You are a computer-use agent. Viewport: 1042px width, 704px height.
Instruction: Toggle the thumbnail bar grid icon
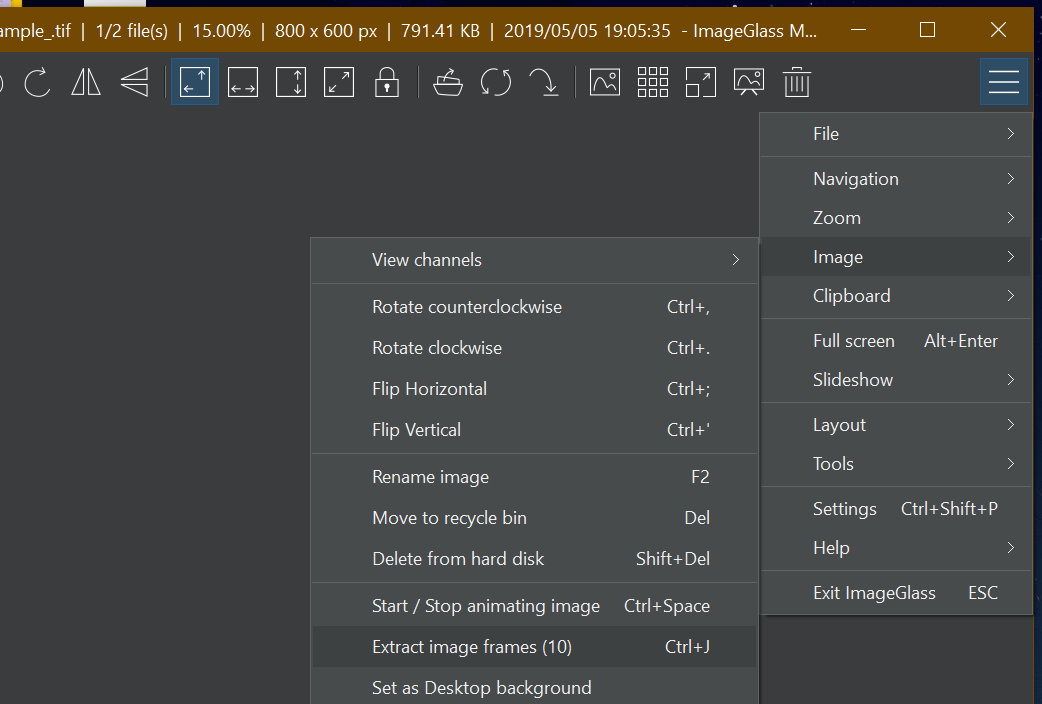652,82
